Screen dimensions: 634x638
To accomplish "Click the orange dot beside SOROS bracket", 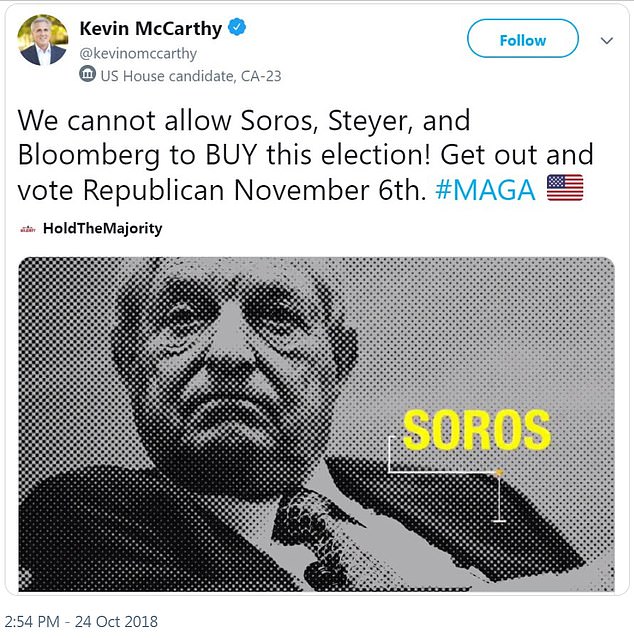I will point(499,469).
